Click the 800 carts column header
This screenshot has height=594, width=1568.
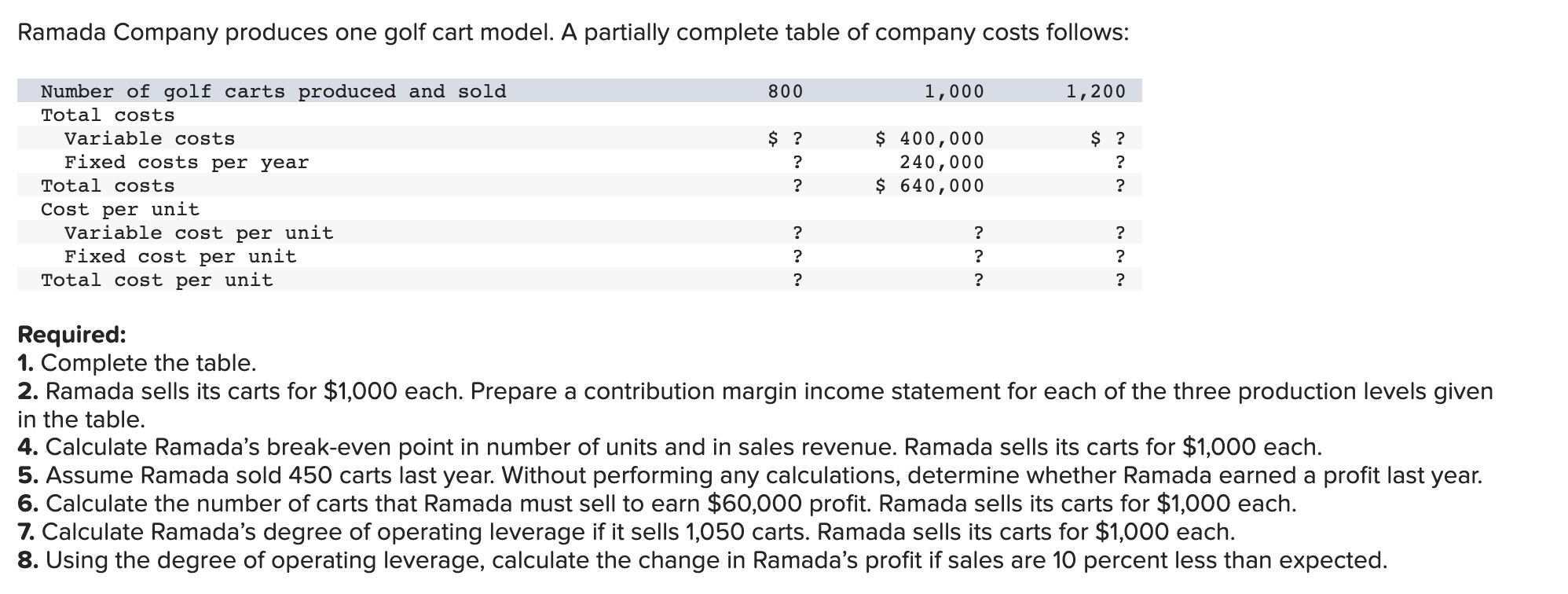[785, 91]
